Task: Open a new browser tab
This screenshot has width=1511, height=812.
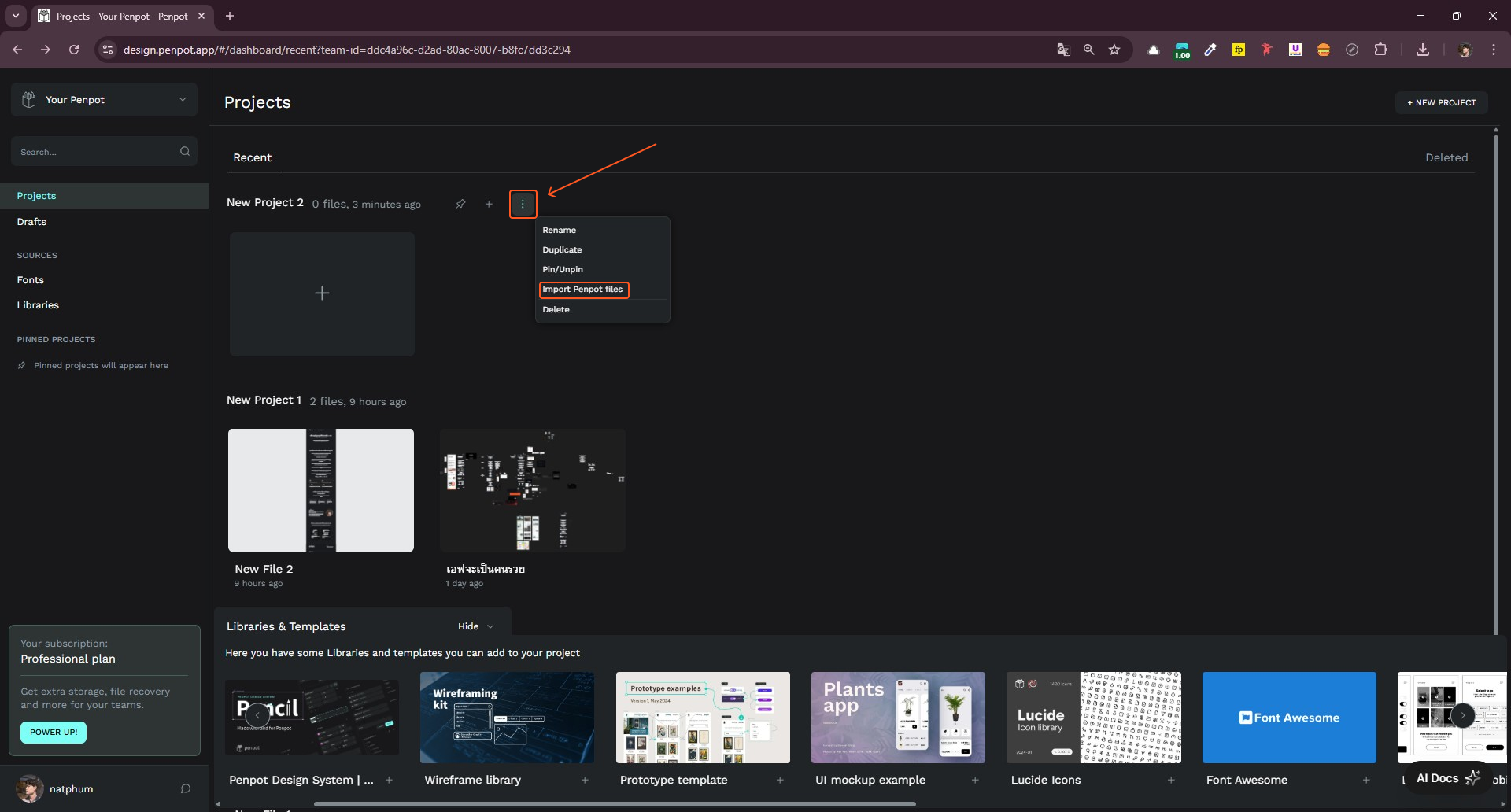Action: tap(230, 16)
